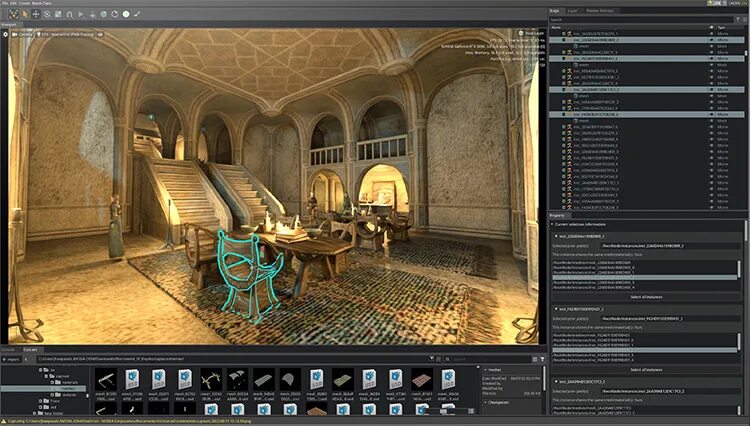Click the Root Layer indicator in viewport

coord(531,33)
